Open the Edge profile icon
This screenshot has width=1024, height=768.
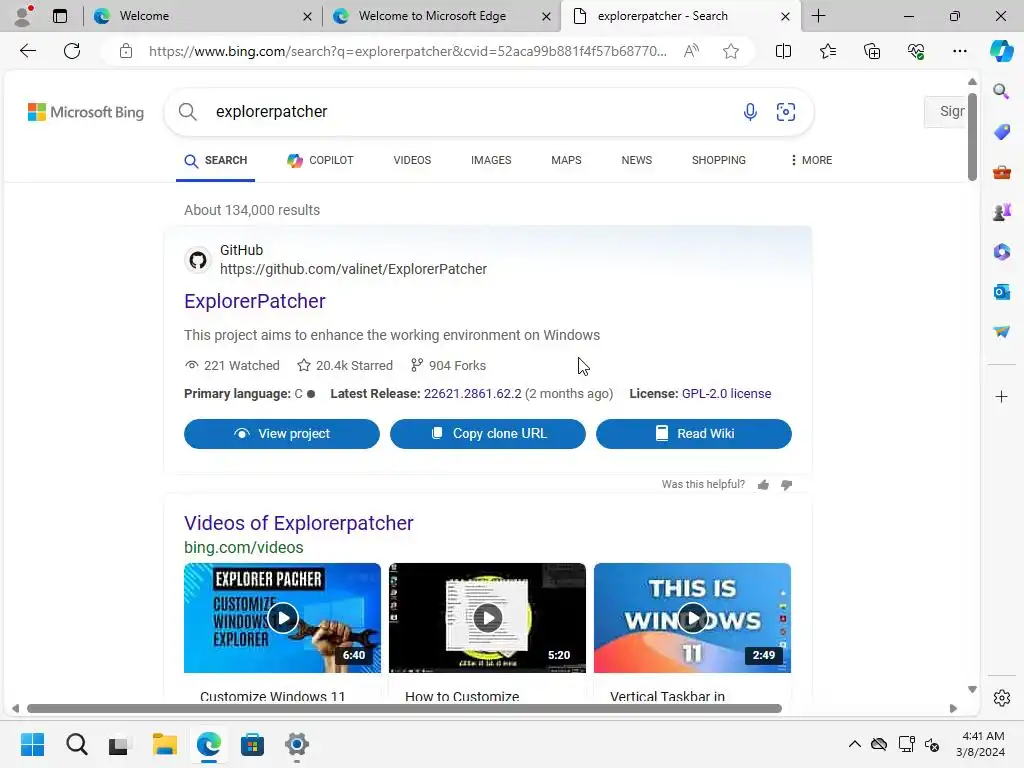[23, 16]
